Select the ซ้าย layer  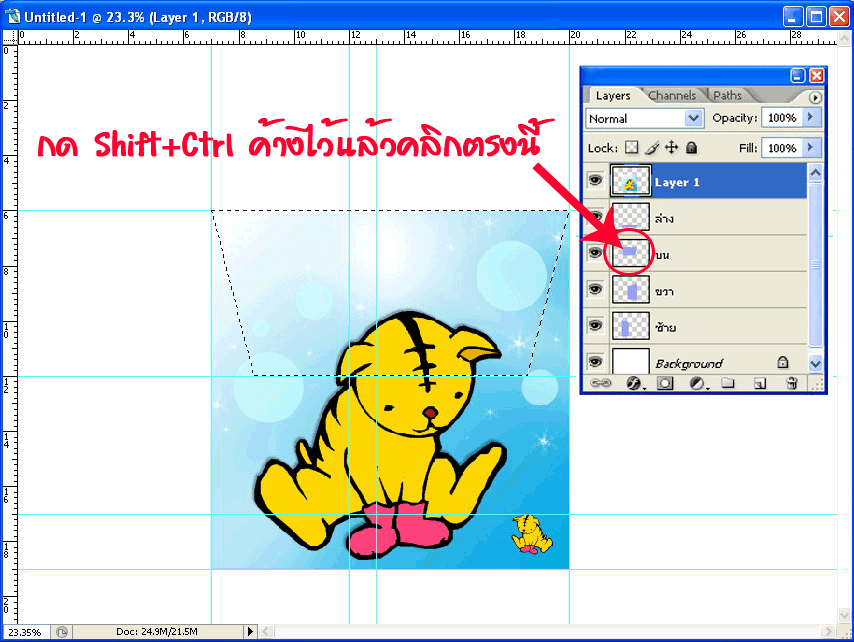[x=695, y=326]
